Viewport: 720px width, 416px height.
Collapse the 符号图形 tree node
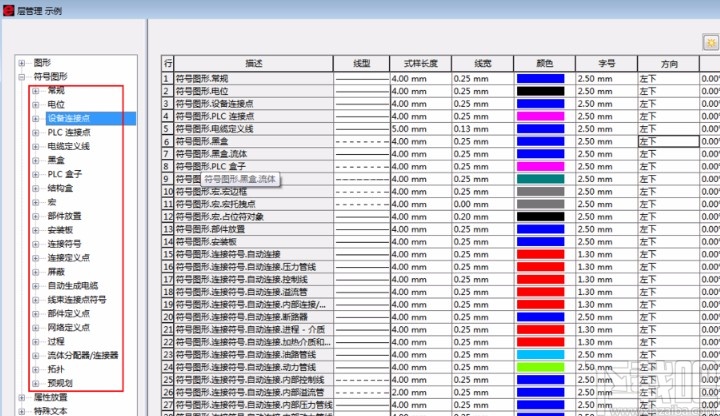22,77
